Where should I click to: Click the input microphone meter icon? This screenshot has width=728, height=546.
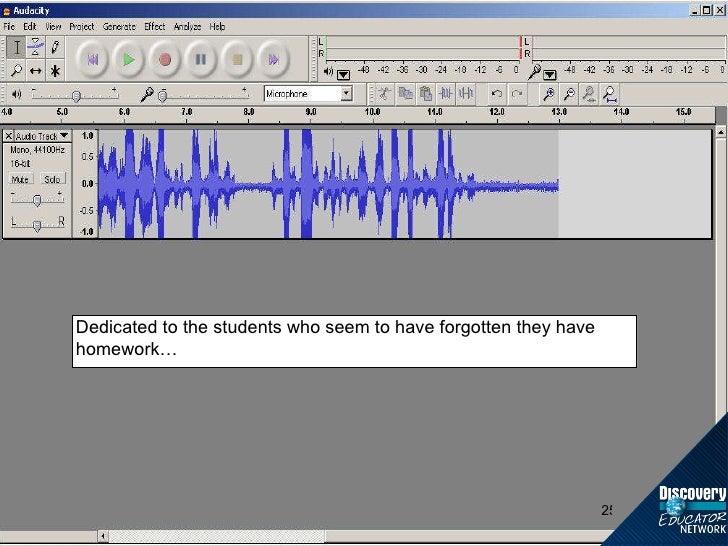click(534, 72)
